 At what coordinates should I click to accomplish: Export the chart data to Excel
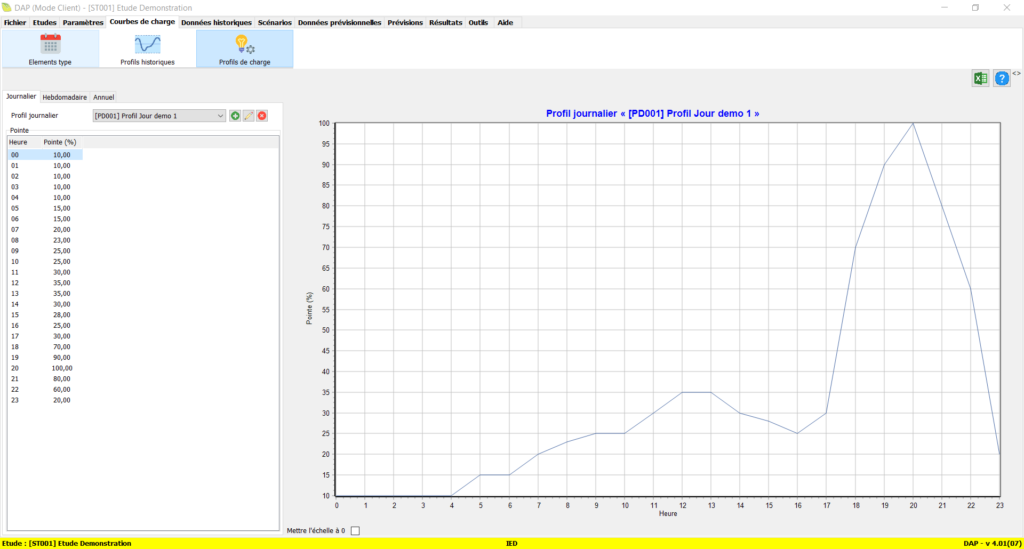(981, 79)
